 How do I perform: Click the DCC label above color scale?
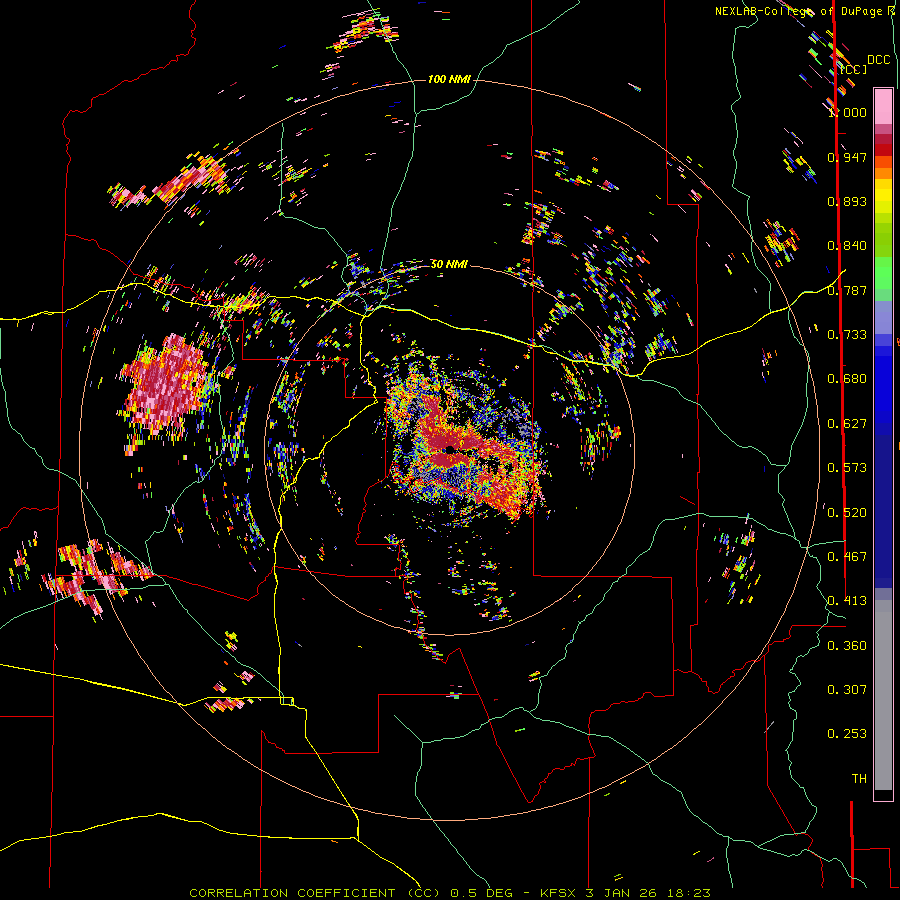(x=878, y=60)
